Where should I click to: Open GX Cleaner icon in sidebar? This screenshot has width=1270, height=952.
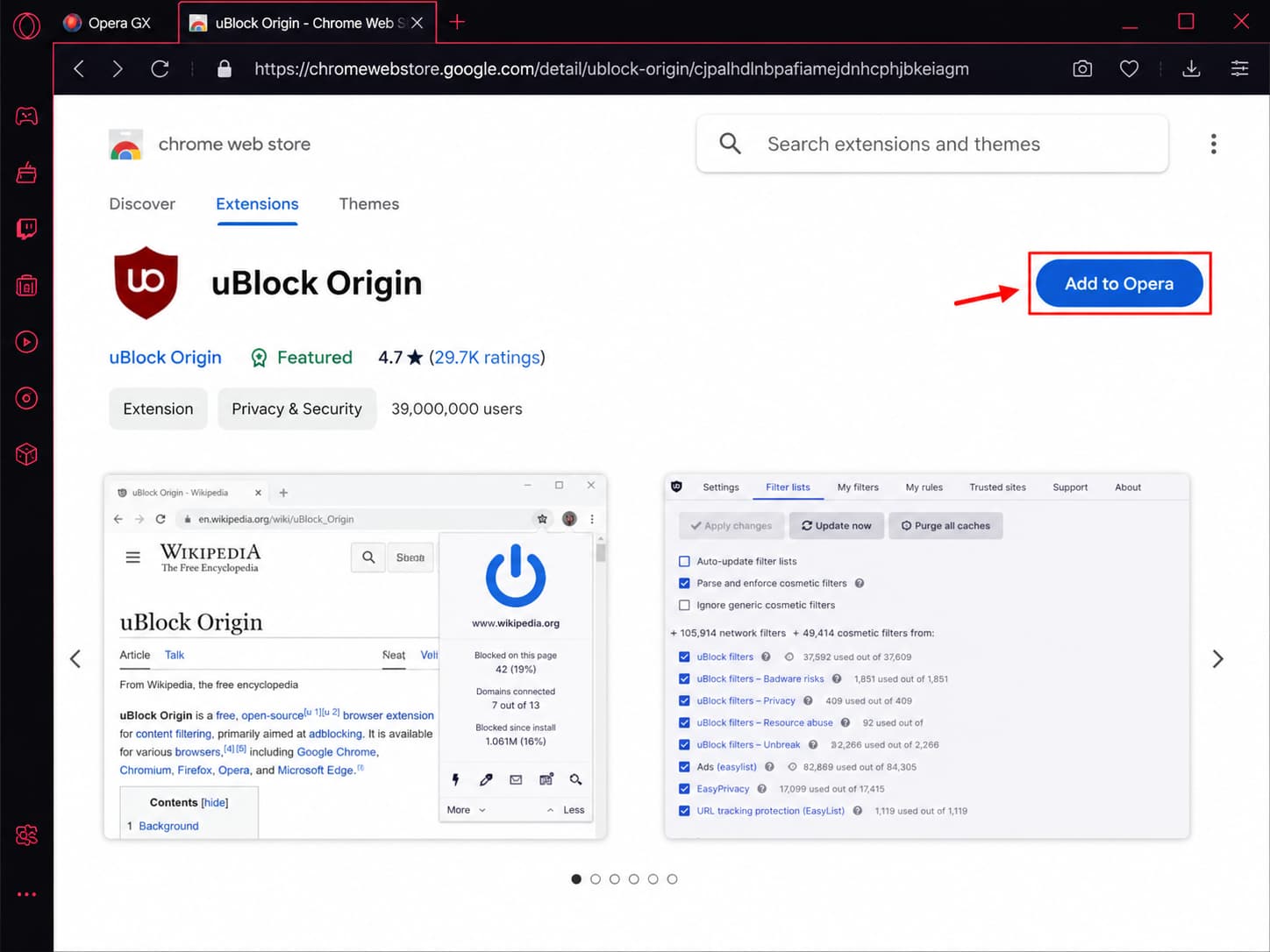click(26, 173)
